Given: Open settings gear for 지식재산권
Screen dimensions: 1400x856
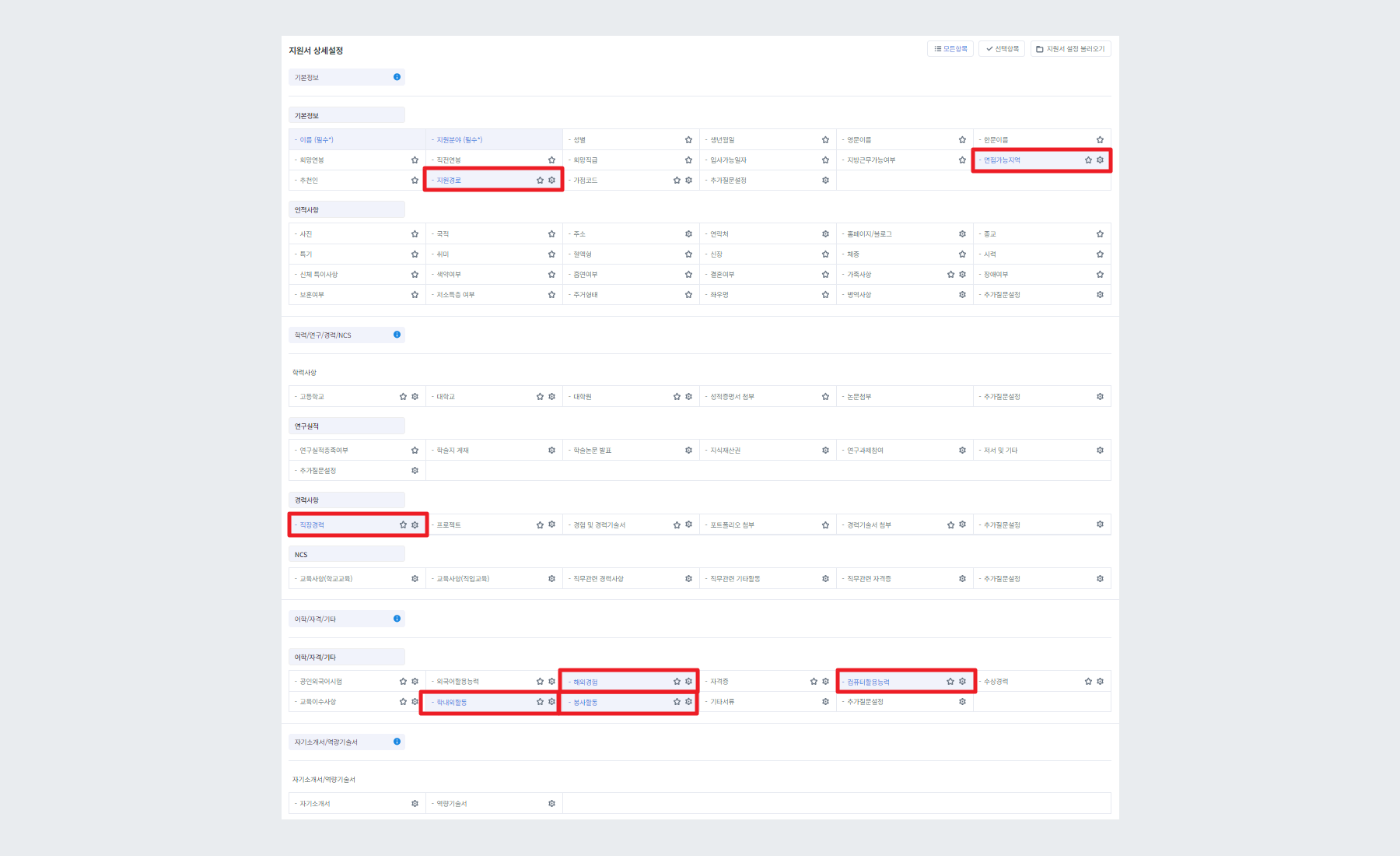Looking at the screenshot, I should pos(825,451).
